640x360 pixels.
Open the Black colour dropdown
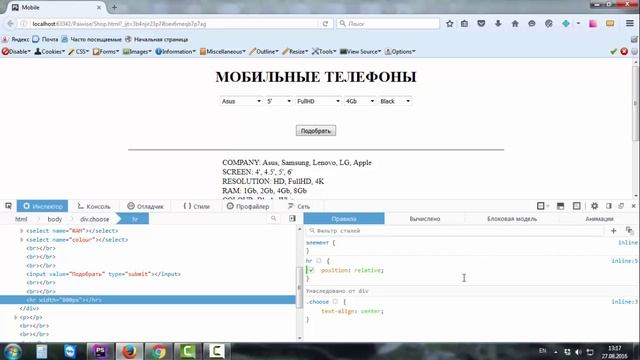395,101
